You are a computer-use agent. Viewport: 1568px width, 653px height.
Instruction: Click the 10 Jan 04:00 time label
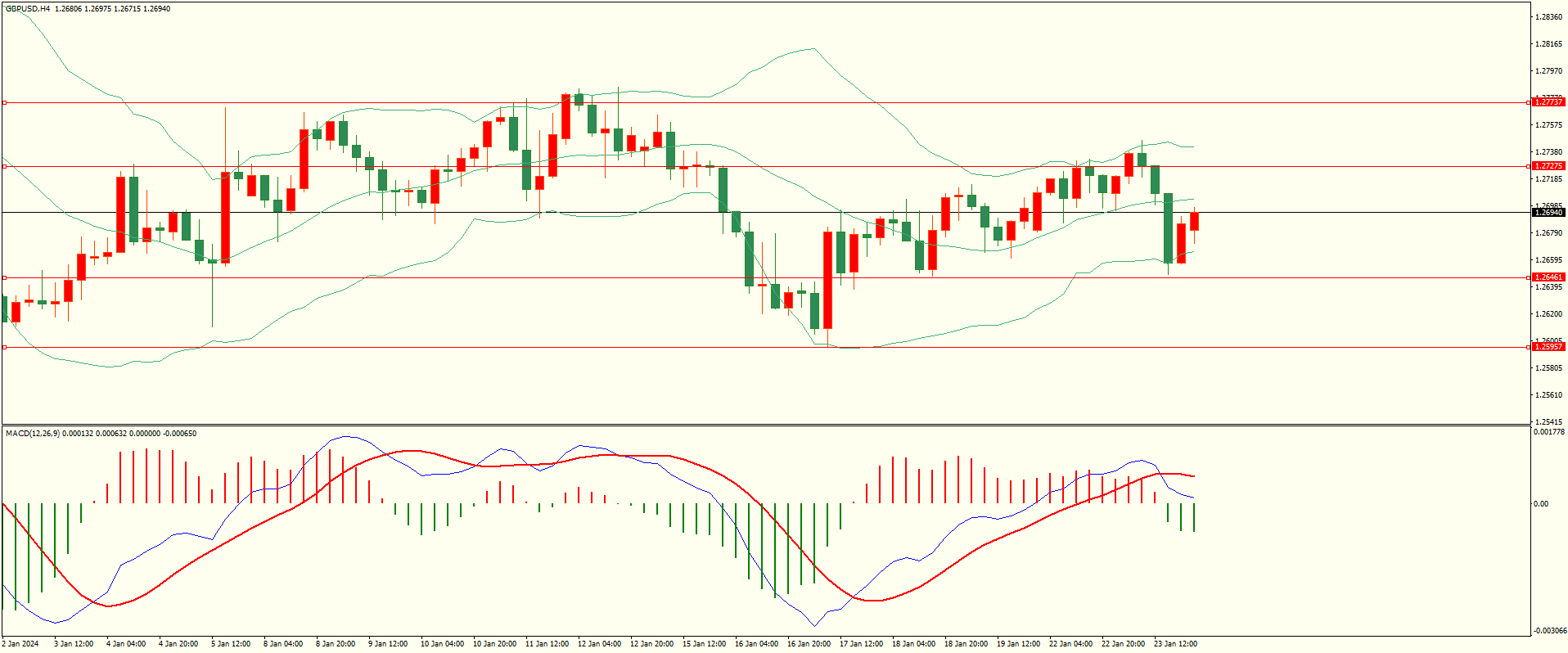442,644
